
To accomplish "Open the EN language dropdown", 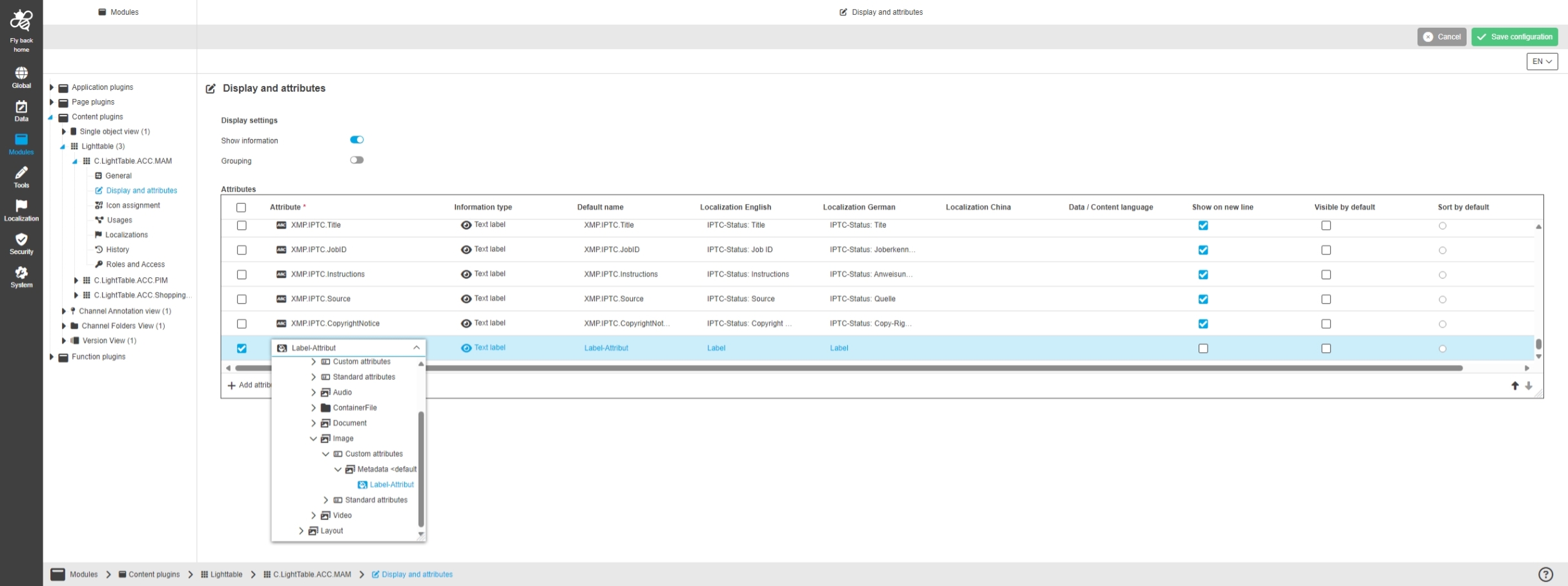I will point(1542,61).
